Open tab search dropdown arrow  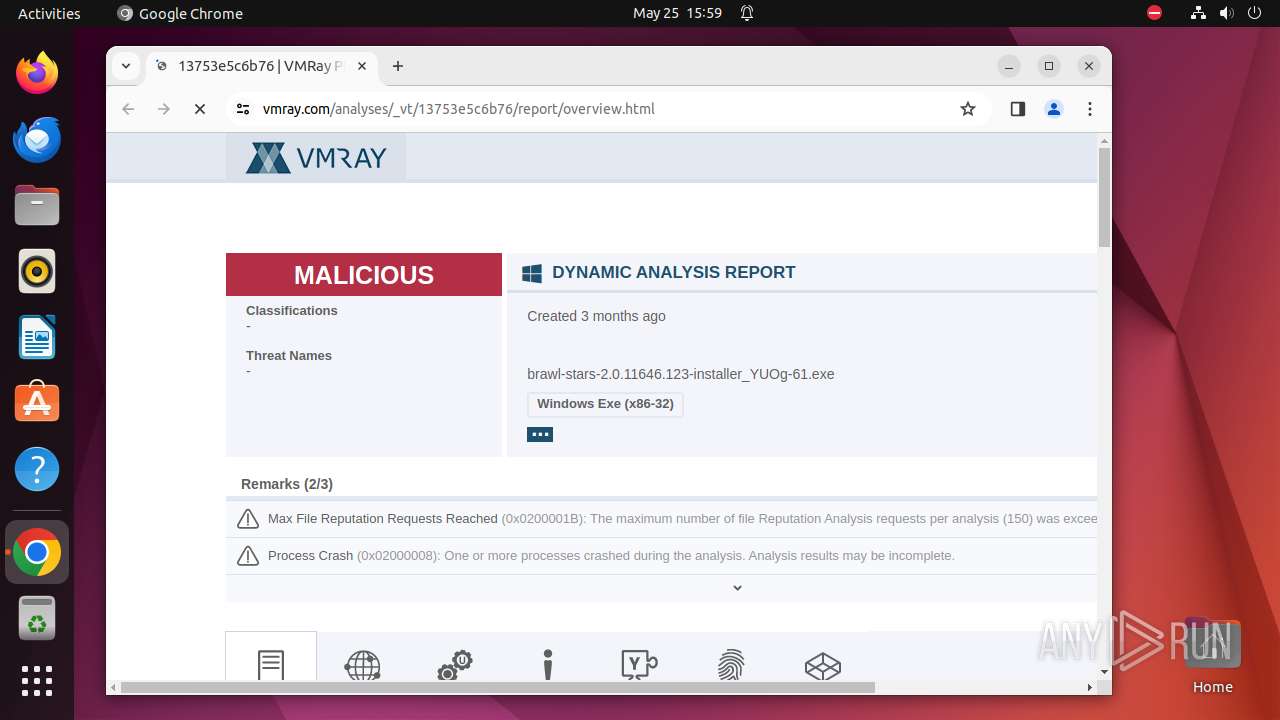126,66
